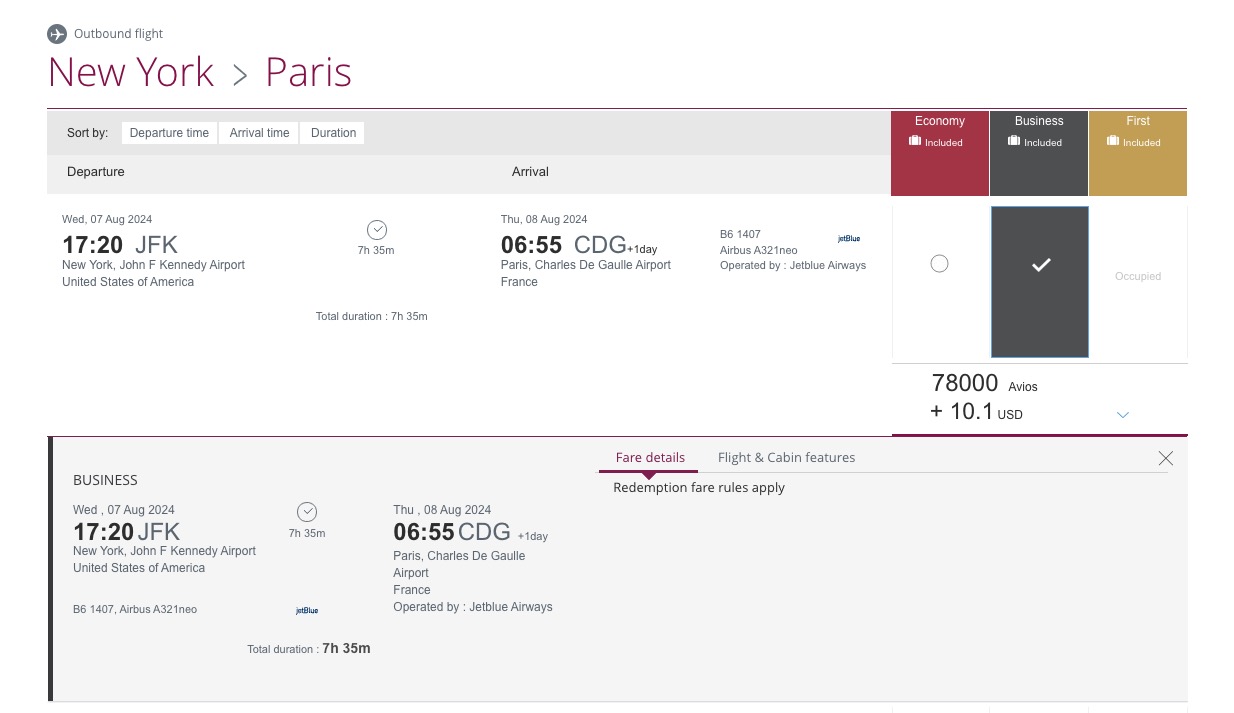
Task: Sort flights by Departure time
Action: [169, 133]
